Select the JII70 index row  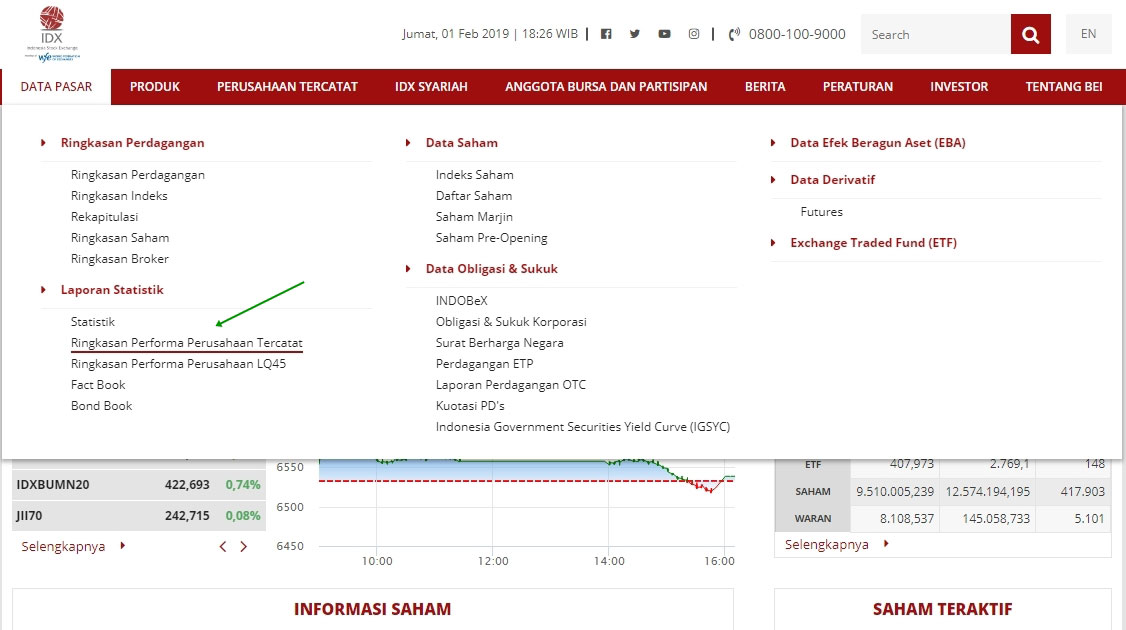click(139, 516)
